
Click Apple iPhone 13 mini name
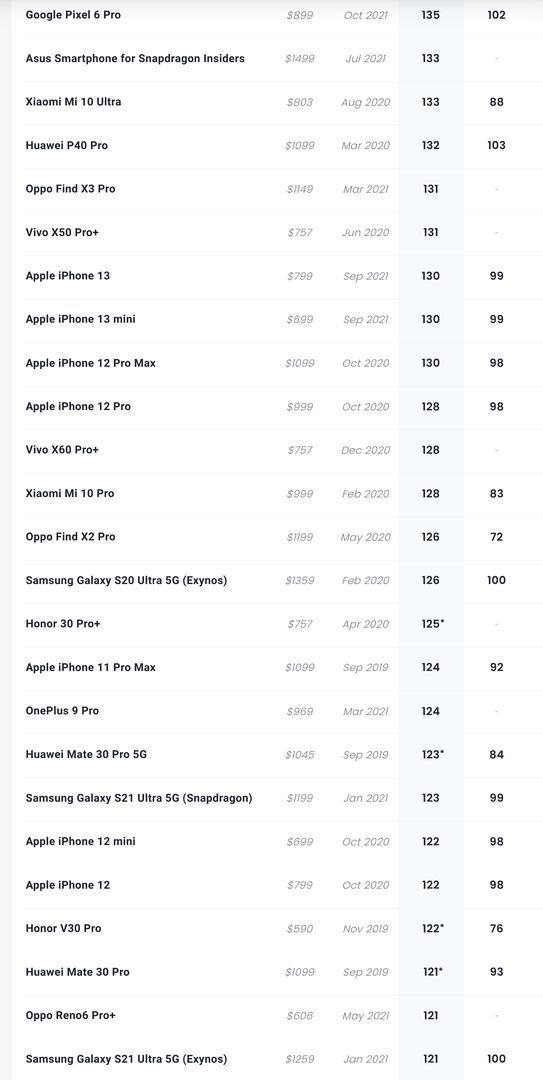click(x=81, y=320)
